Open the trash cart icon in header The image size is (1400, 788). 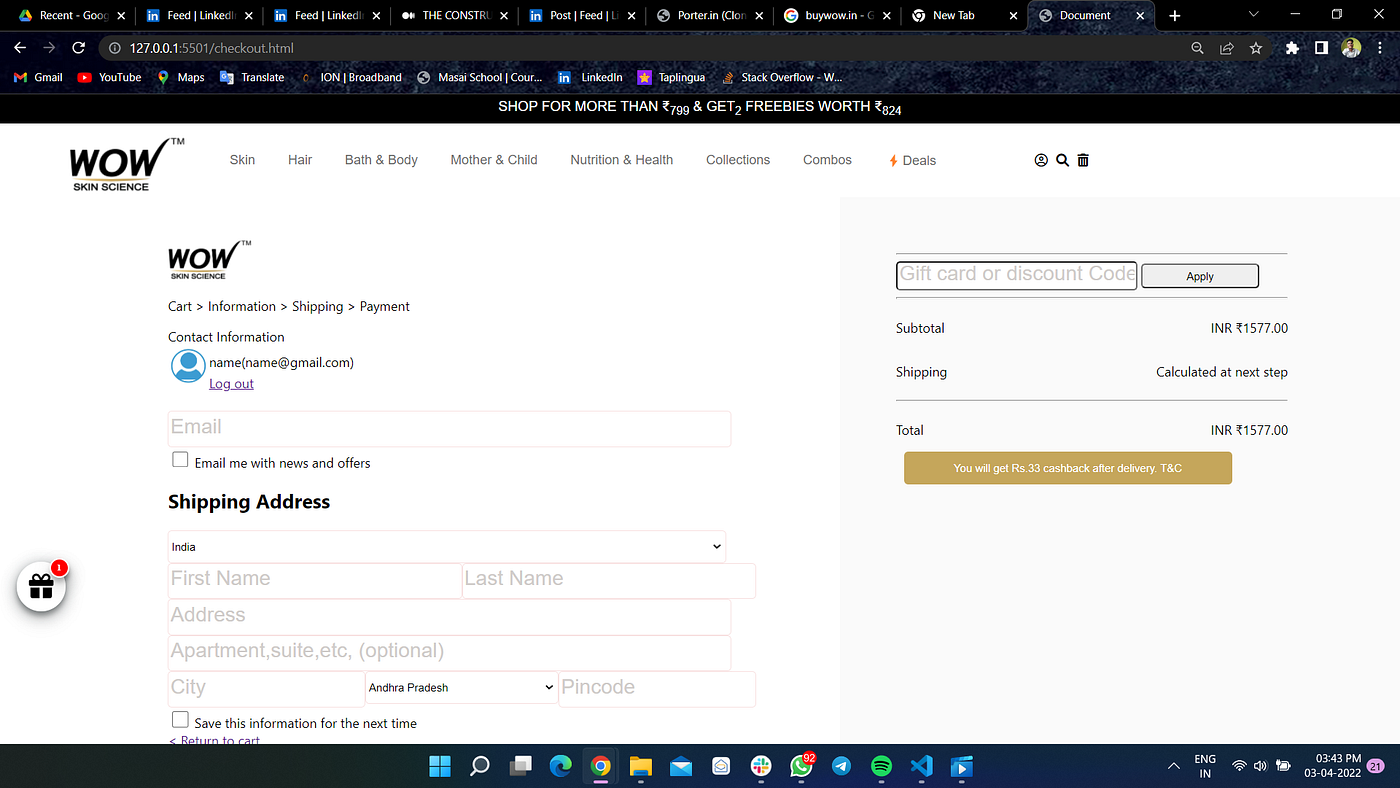click(x=1083, y=160)
